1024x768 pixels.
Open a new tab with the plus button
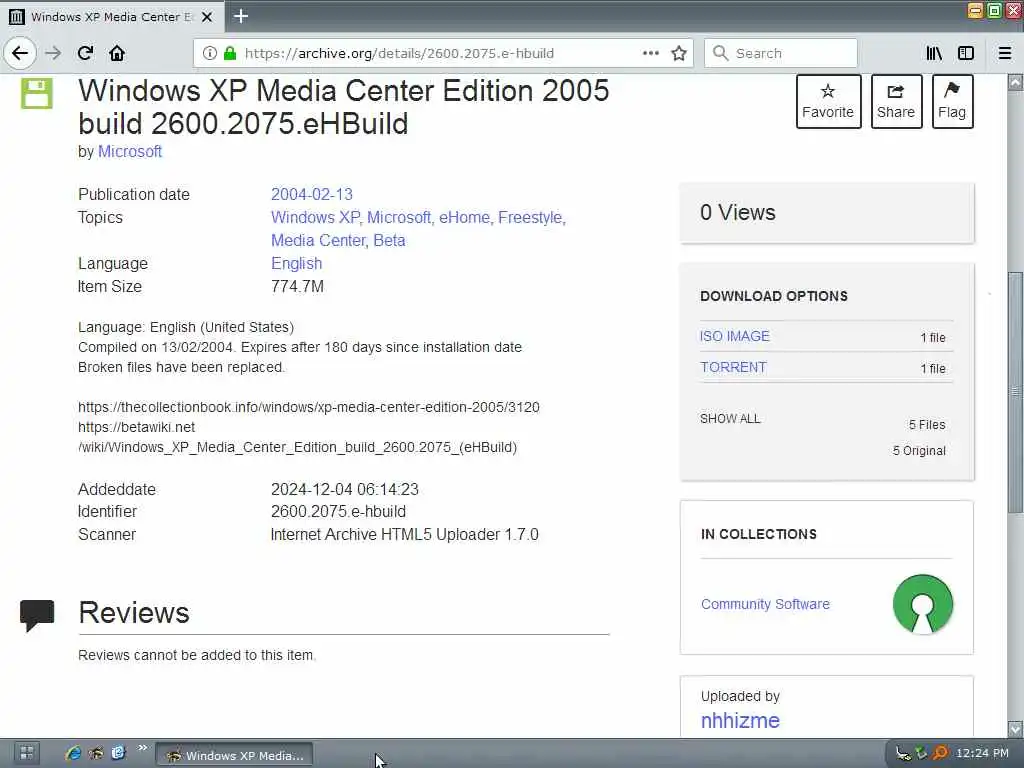click(x=241, y=16)
